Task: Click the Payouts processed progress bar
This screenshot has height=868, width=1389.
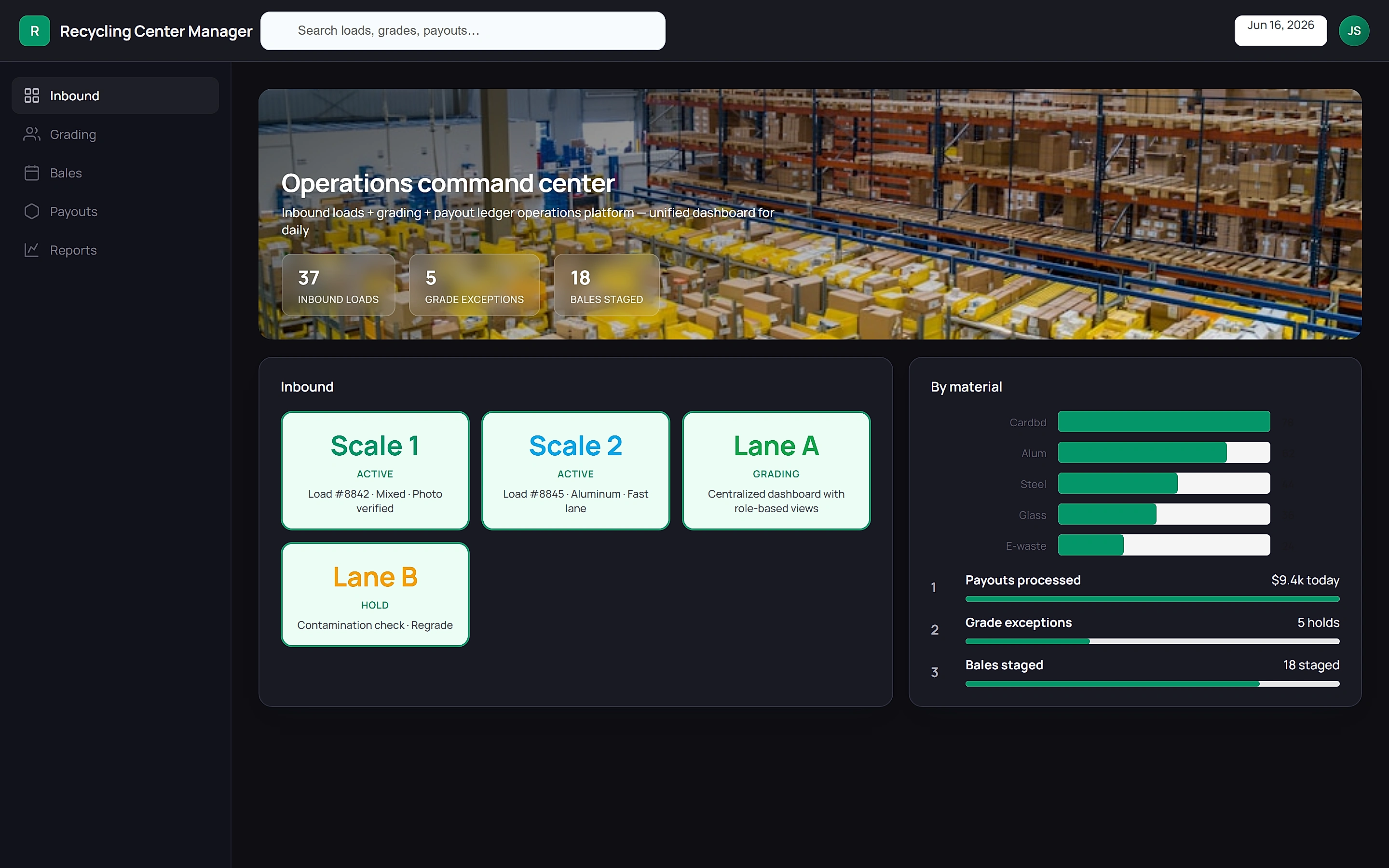Action: [x=1152, y=599]
